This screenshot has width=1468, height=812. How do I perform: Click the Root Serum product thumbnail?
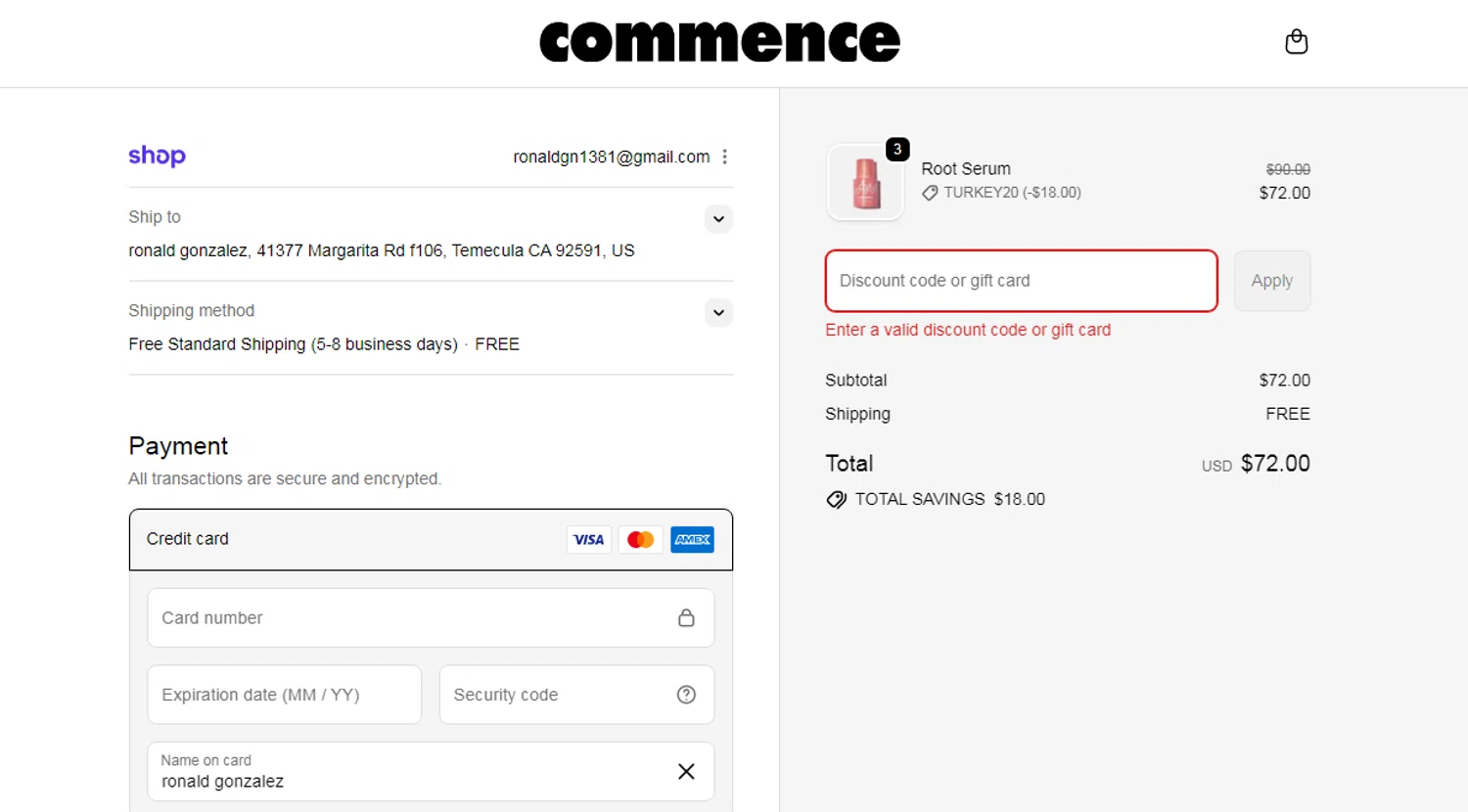click(865, 182)
